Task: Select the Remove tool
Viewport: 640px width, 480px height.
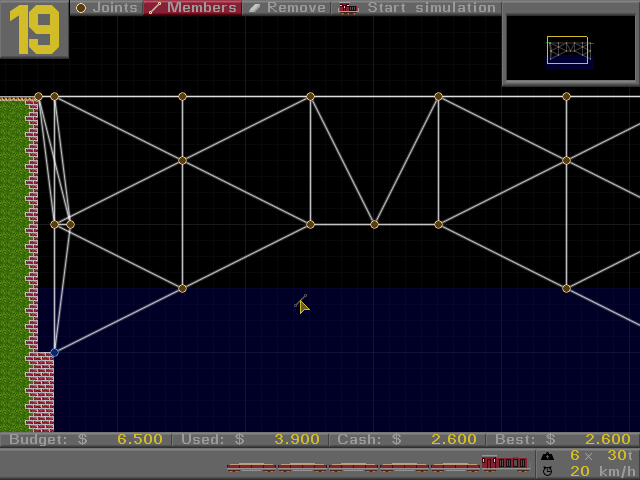Action: 287,8
